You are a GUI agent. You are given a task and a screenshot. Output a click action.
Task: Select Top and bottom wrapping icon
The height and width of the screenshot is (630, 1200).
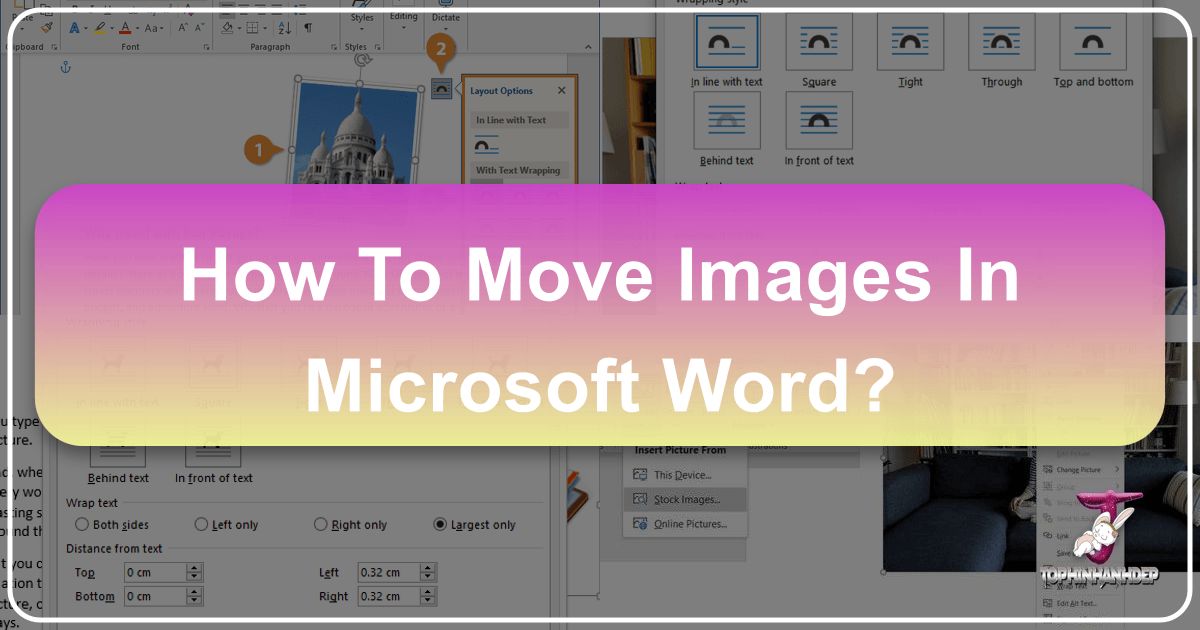coord(1093,45)
